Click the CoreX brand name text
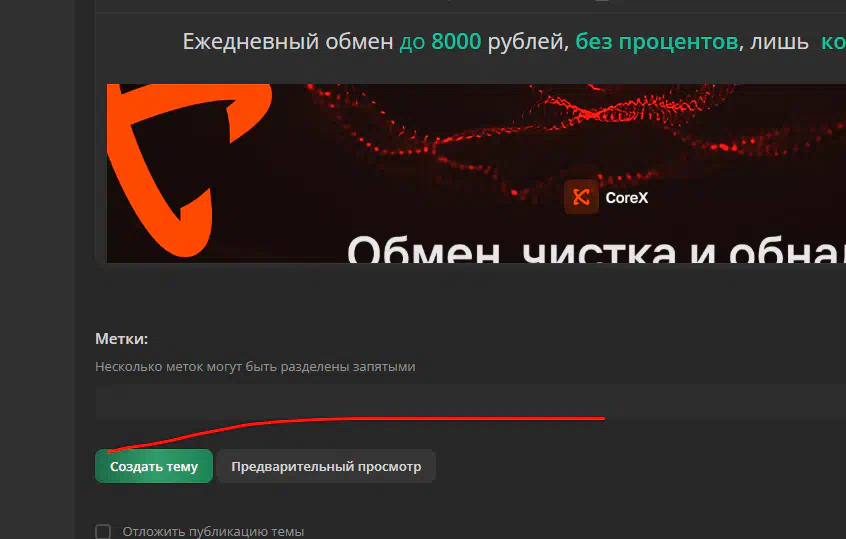This screenshot has height=539, width=846. [626, 198]
